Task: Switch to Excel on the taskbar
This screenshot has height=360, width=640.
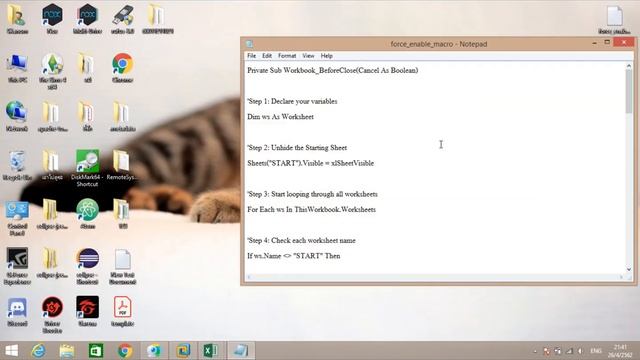Action: coord(211,351)
